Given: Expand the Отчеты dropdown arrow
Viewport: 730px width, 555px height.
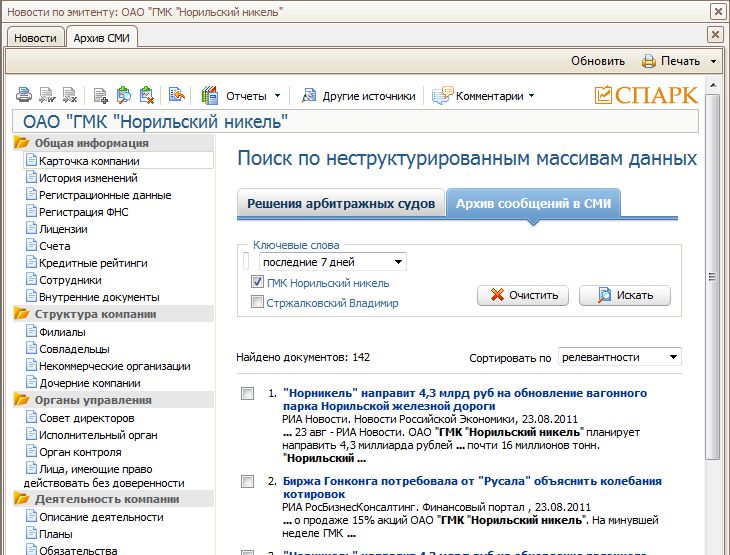Looking at the screenshot, I should [x=277, y=97].
